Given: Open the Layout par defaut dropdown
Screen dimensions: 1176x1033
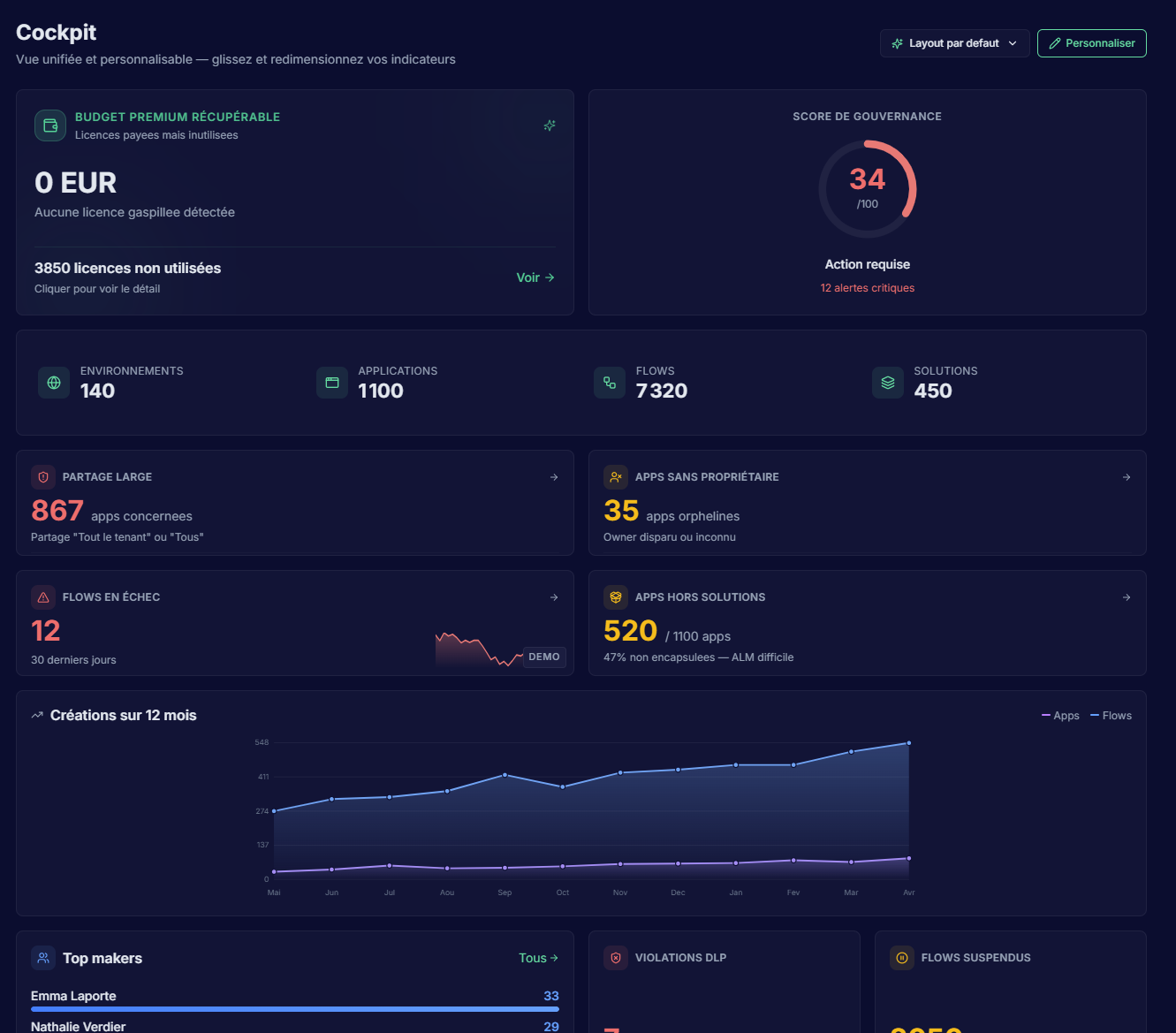Looking at the screenshot, I should [x=954, y=42].
